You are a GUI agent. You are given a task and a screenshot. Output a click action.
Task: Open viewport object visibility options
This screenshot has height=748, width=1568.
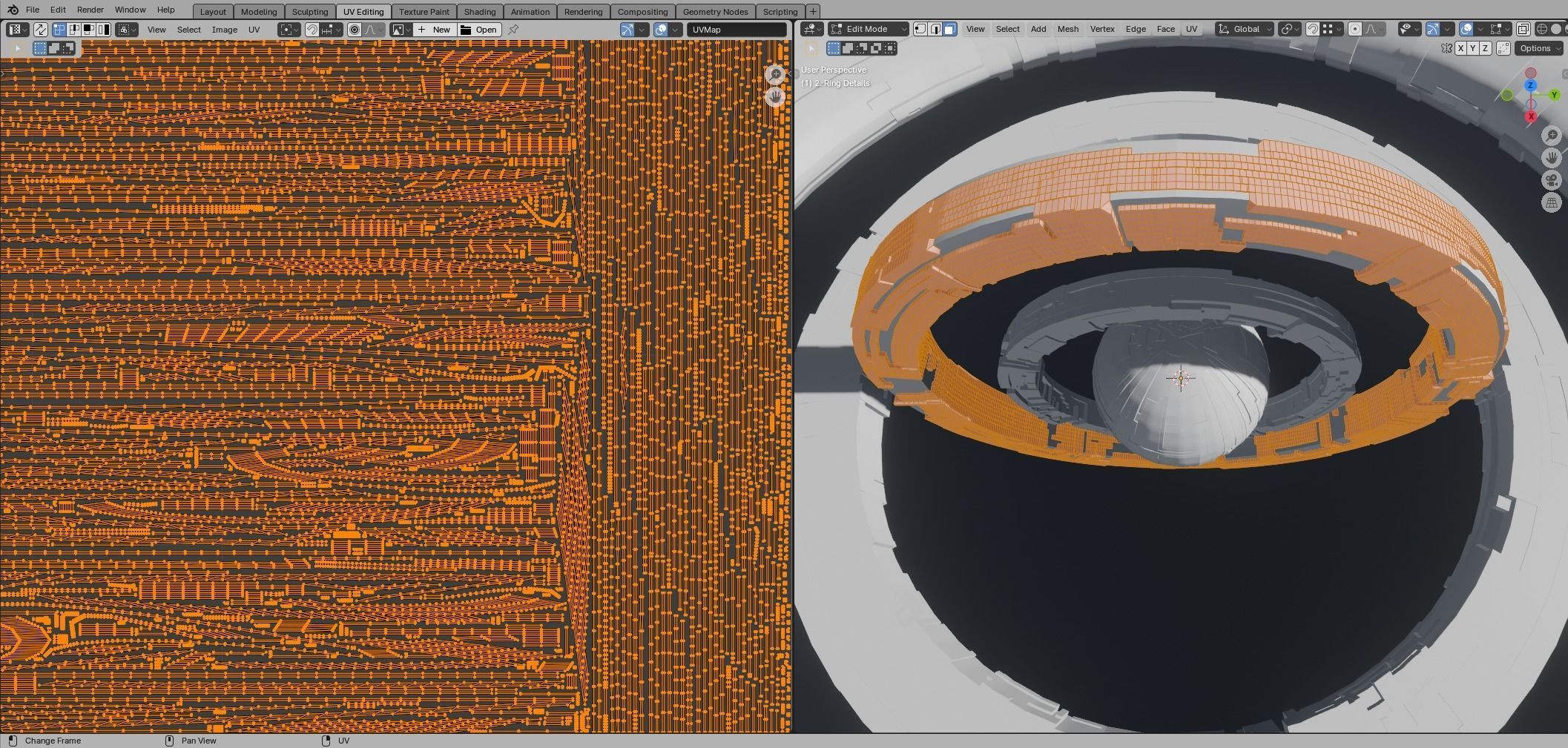pos(1411,29)
